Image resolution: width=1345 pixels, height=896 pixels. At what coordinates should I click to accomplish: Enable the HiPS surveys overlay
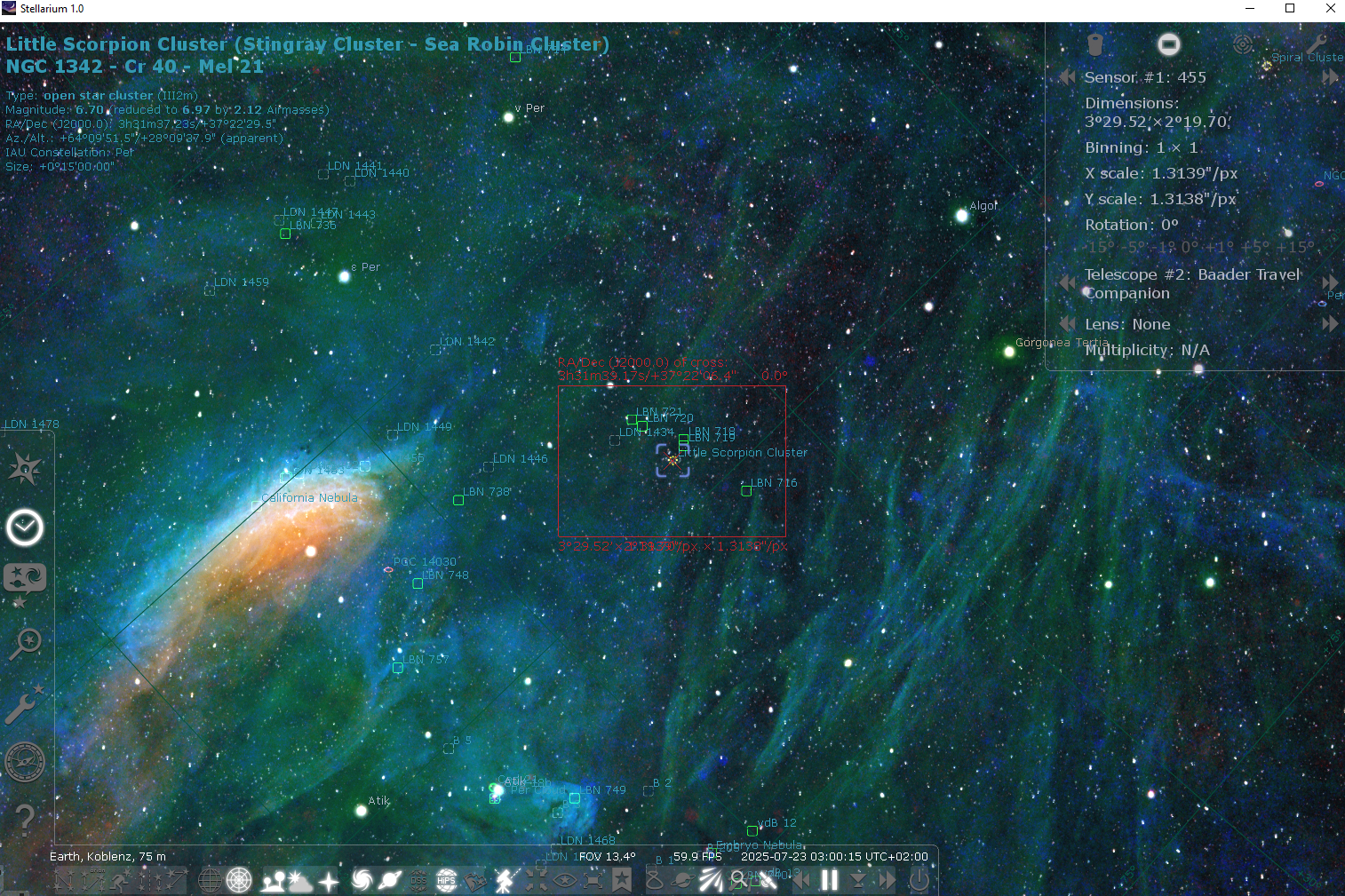tap(446, 879)
